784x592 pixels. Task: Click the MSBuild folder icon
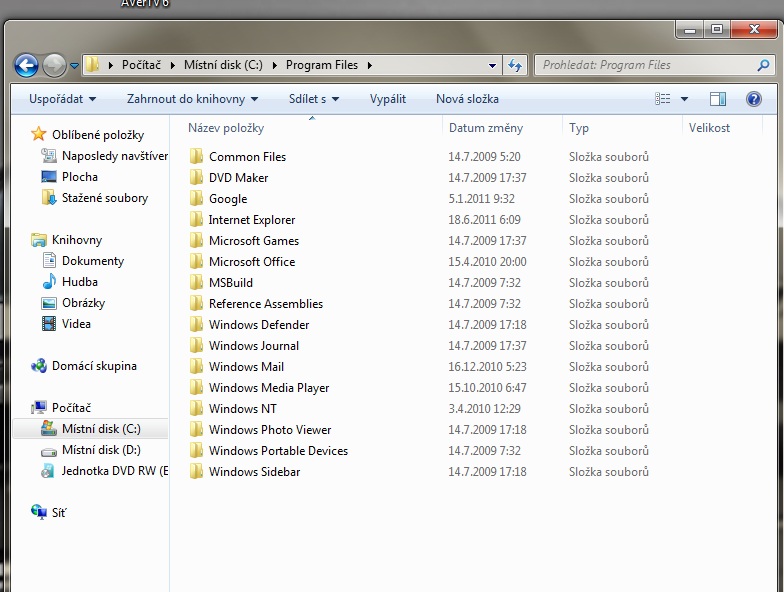(196, 282)
